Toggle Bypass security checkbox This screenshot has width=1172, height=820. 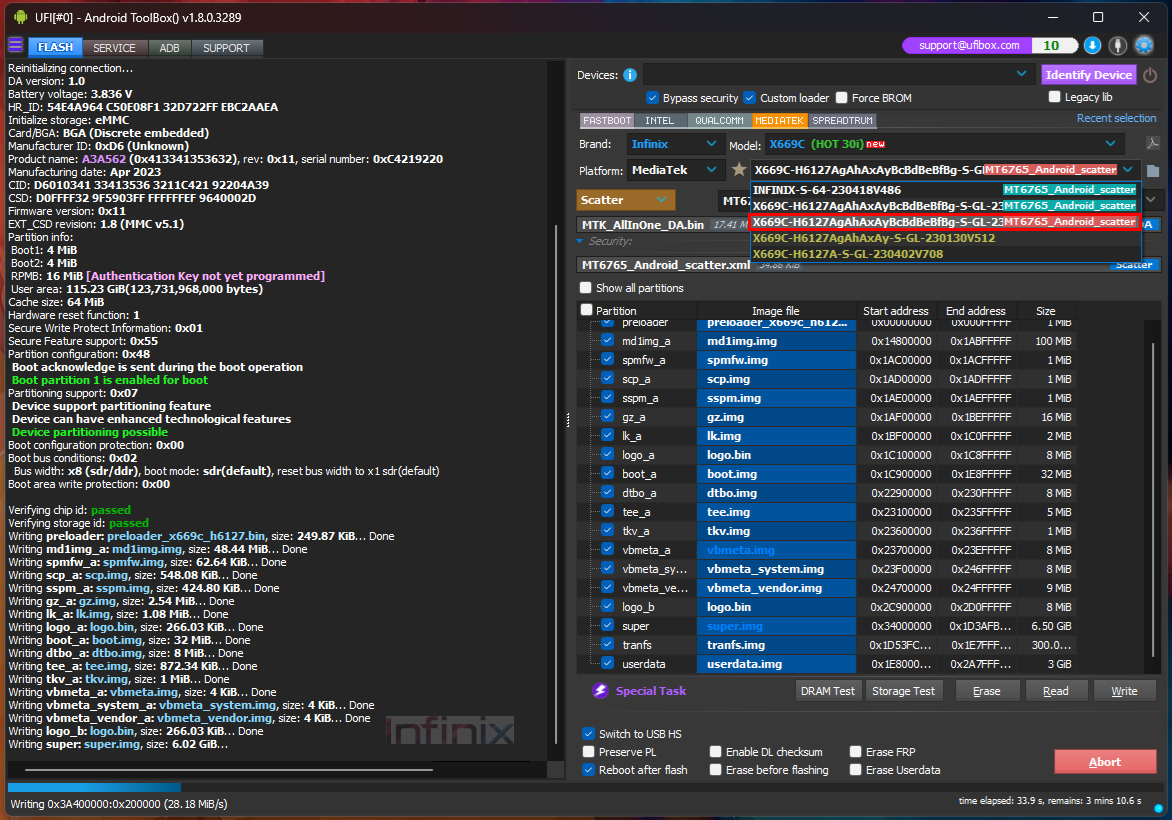tap(653, 98)
